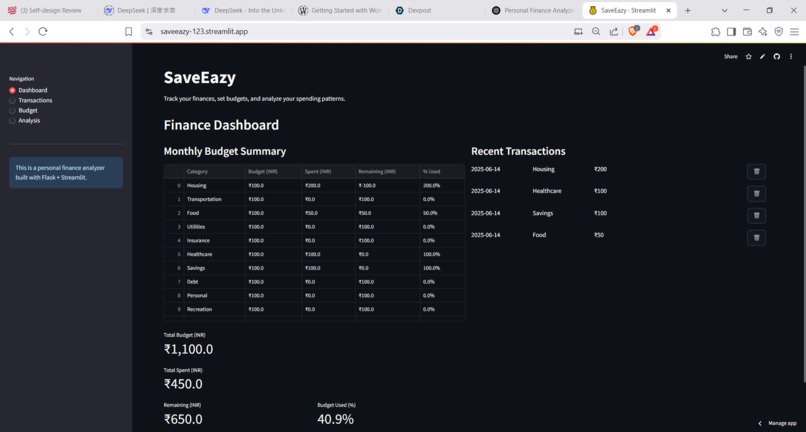Open the install app icon in address bar
The height and width of the screenshot is (432, 806).
point(578,31)
